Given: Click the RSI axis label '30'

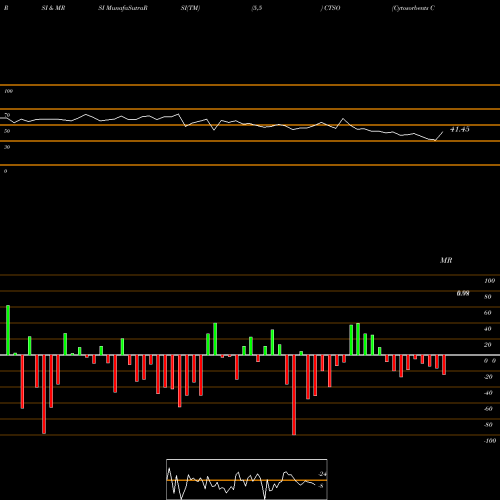Looking at the screenshot, I should point(7,147).
